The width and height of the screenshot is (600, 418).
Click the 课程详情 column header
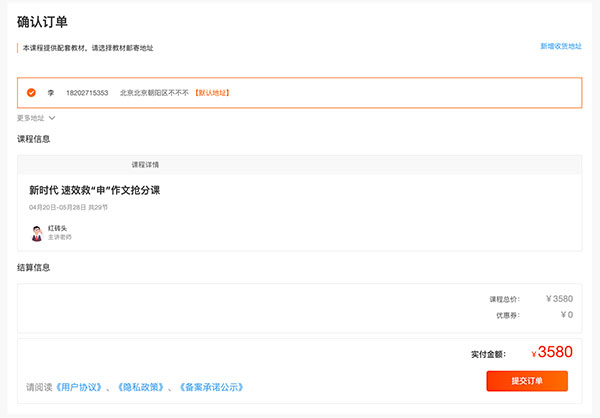click(145, 165)
